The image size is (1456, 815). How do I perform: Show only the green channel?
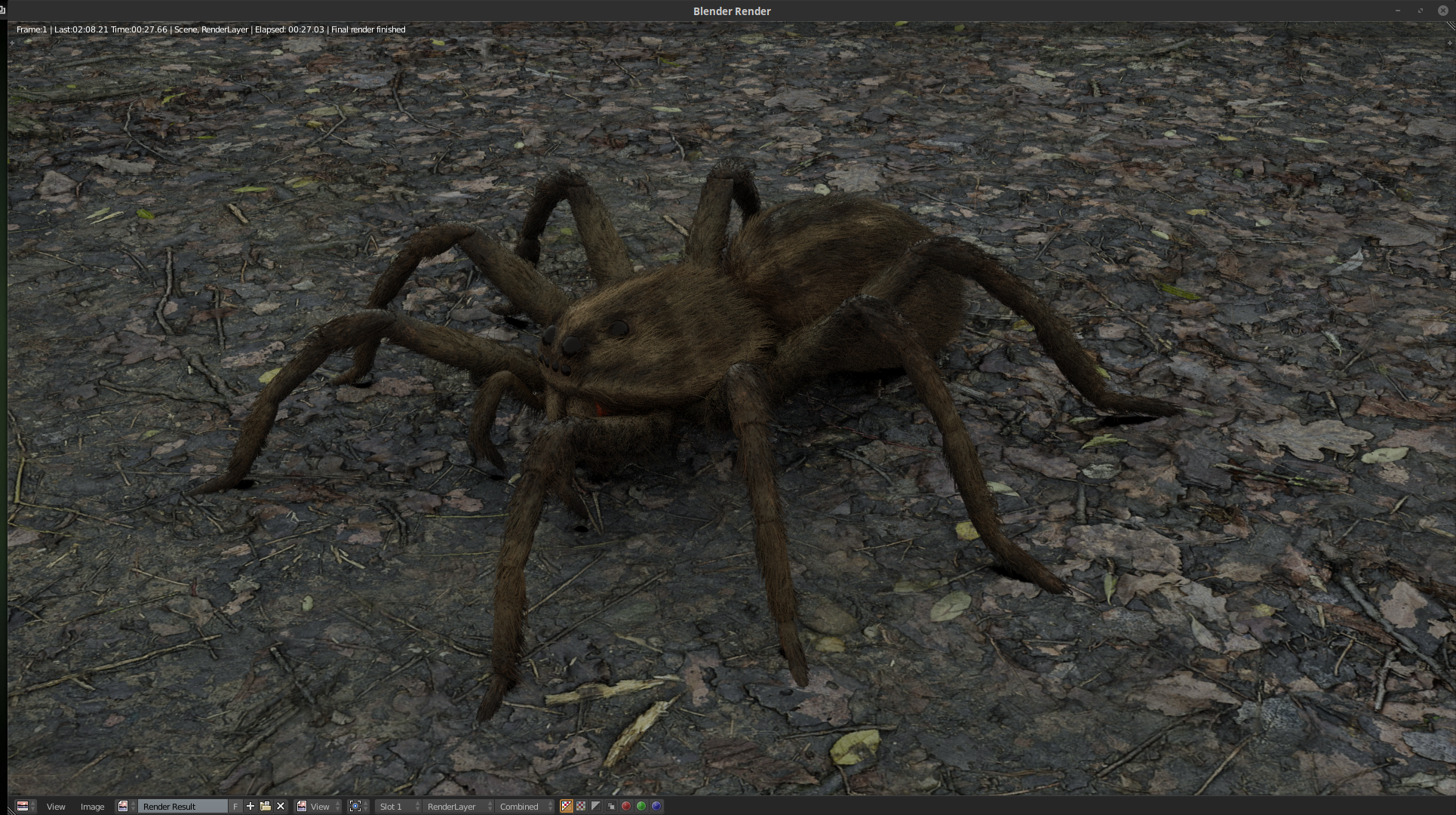(641, 807)
